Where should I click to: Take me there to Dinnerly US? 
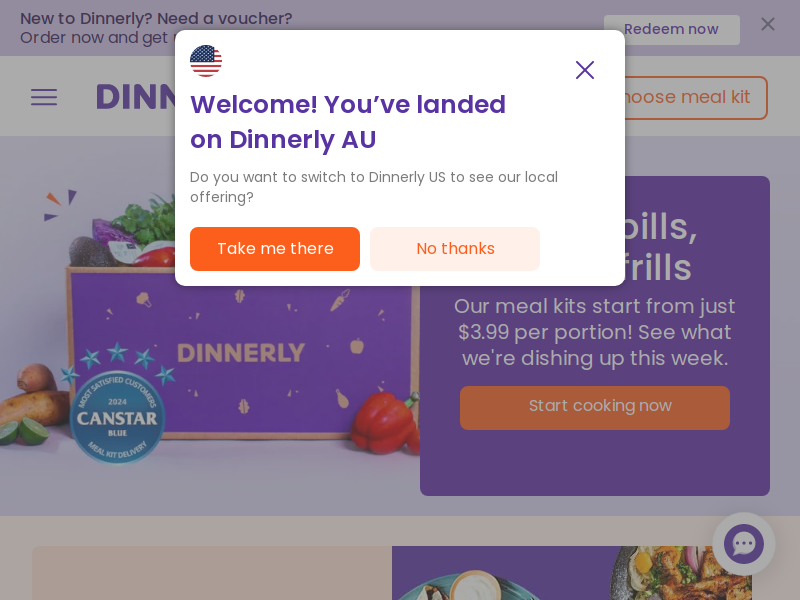[x=275, y=248]
